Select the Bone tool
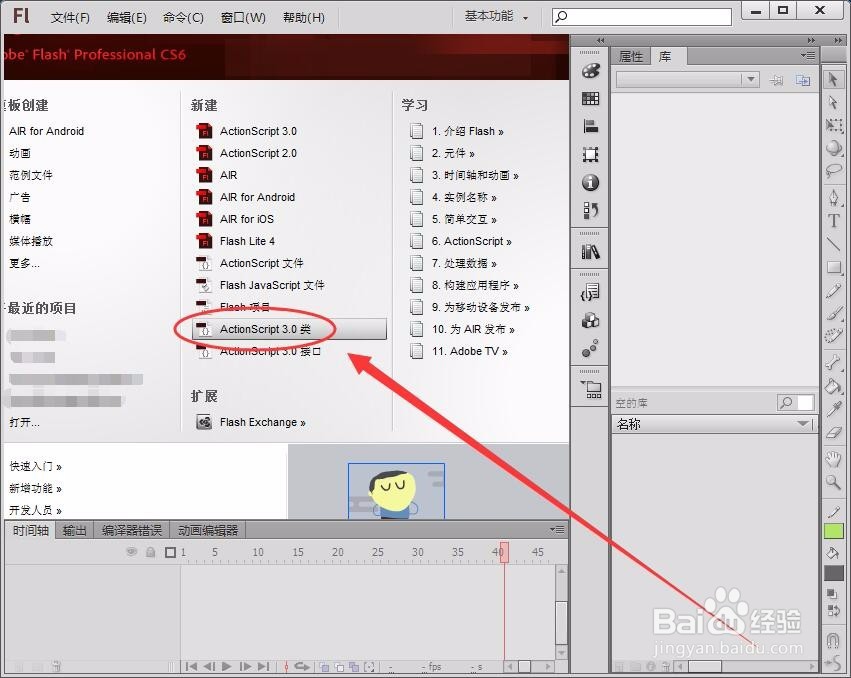851x678 pixels. (833, 362)
